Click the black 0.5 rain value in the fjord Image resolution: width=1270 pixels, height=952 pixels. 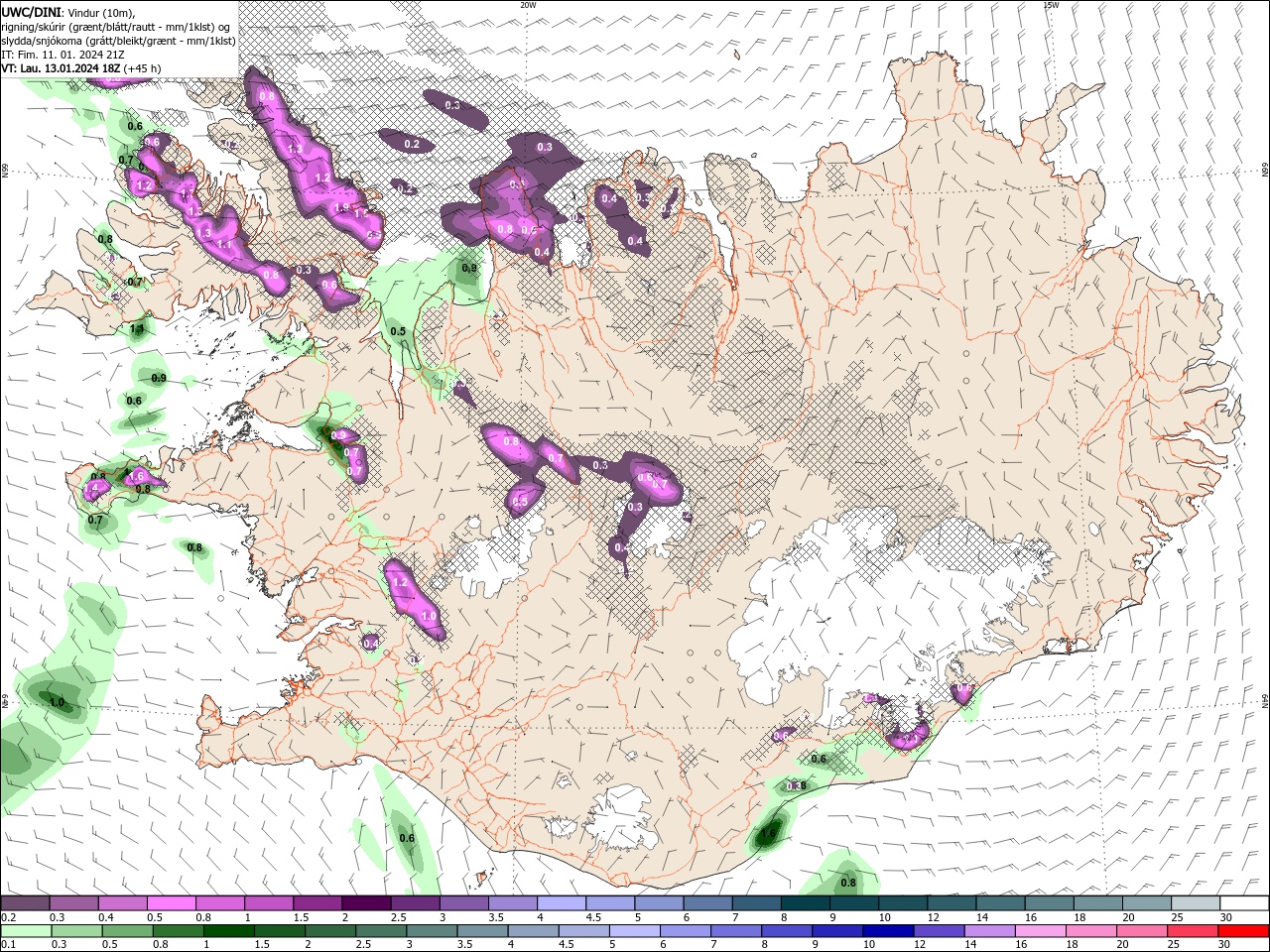398,331
